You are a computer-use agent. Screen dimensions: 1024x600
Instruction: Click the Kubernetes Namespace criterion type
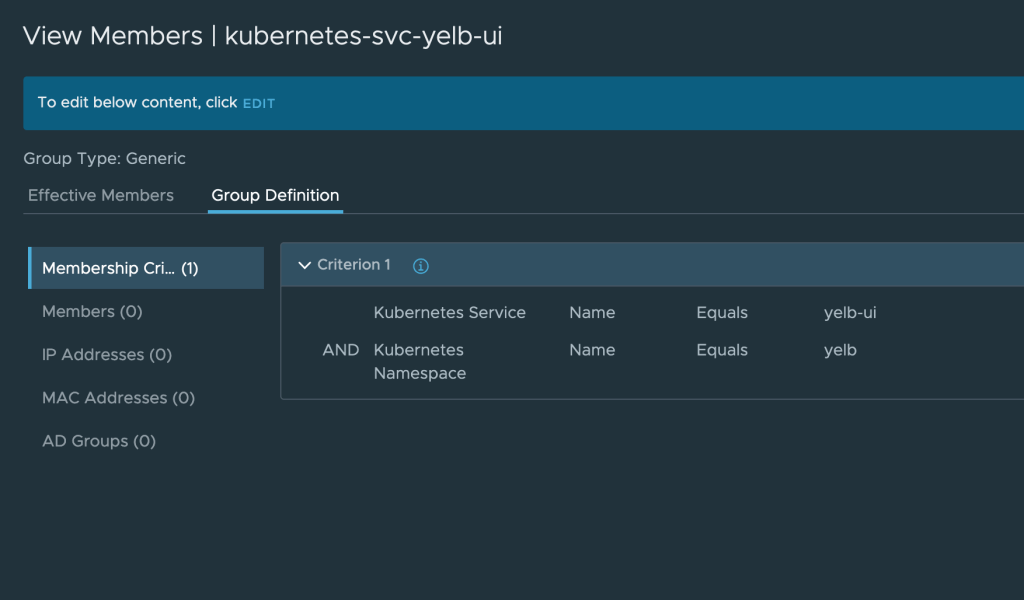(x=419, y=361)
